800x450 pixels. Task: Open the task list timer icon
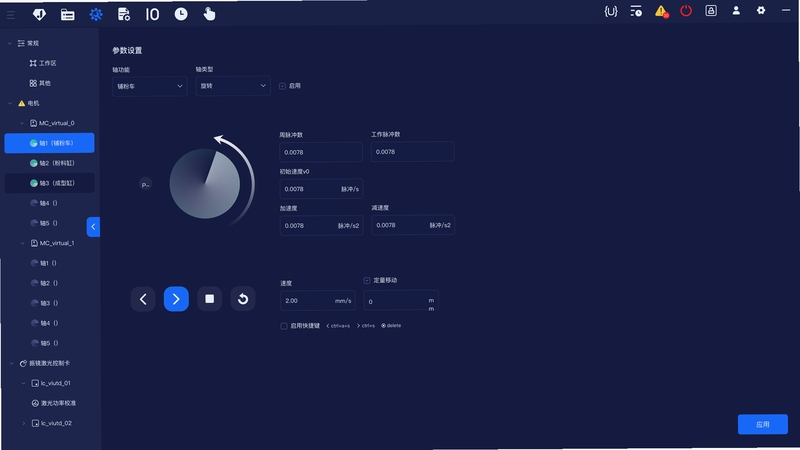point(636,11)
